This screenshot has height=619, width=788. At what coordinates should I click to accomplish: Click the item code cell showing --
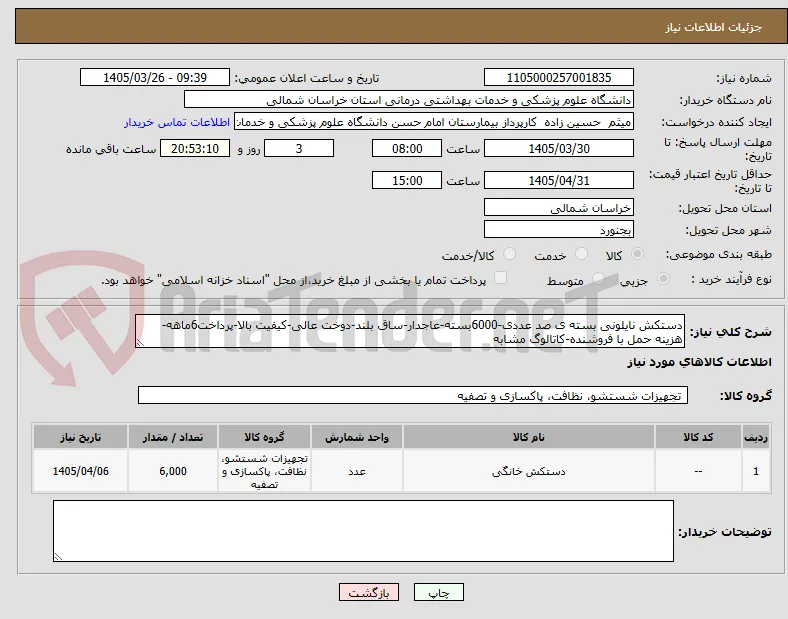point(698,471)
